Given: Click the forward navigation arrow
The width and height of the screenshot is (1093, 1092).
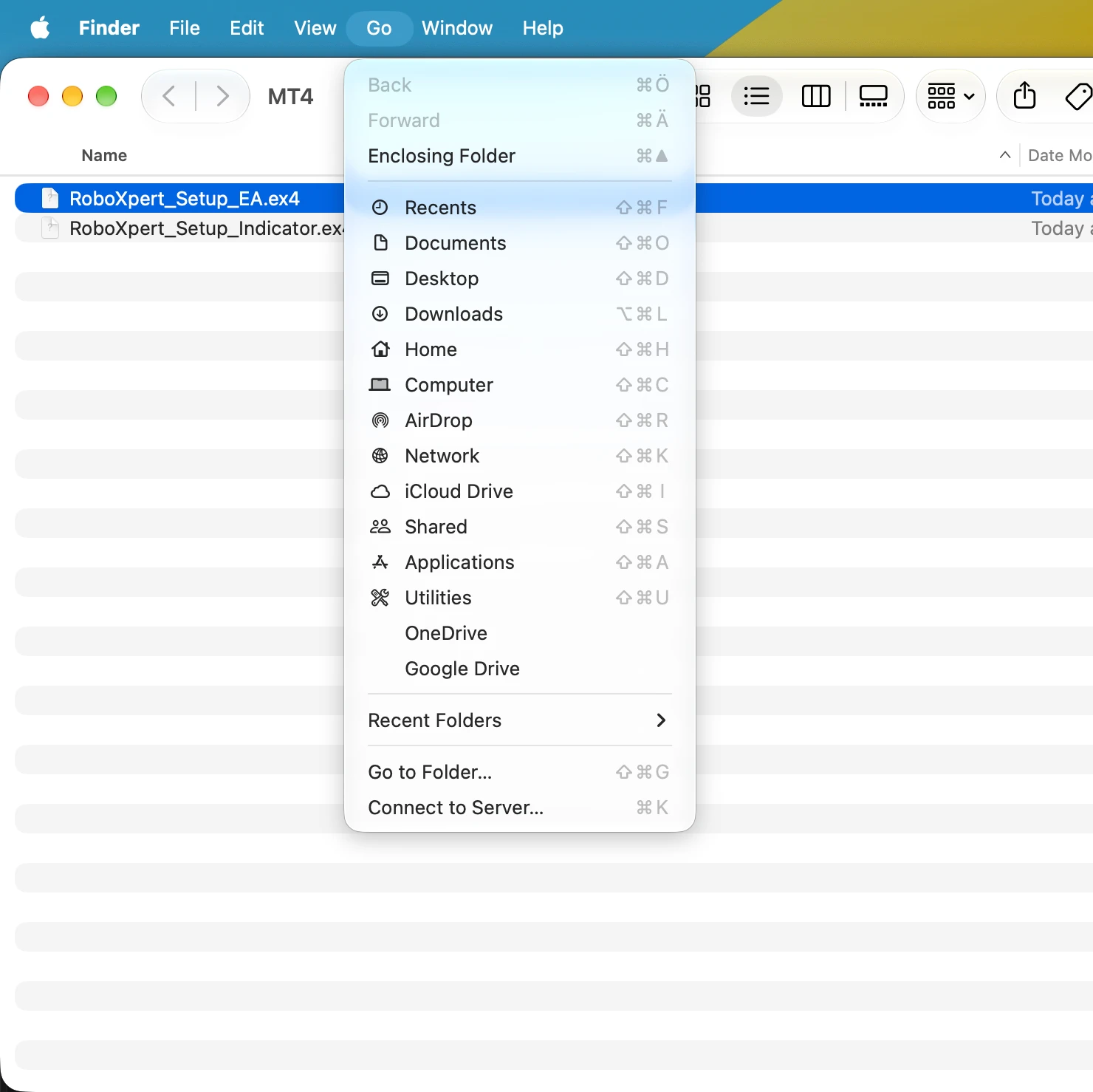Looking at the screenshot, I should 222,96.
